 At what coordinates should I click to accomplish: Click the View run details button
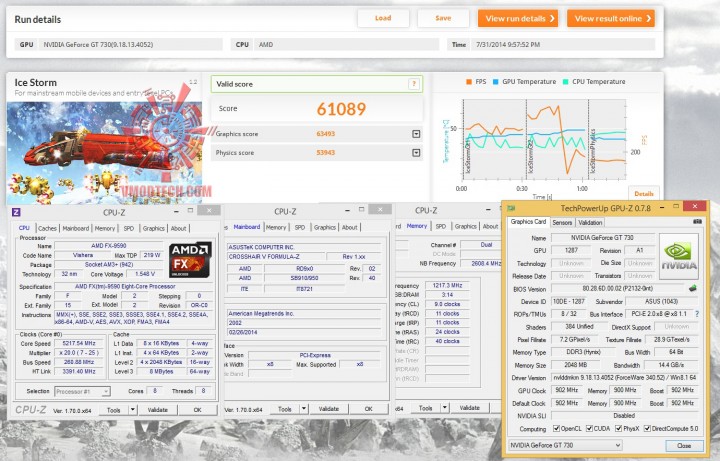click(x=518, y=18)
